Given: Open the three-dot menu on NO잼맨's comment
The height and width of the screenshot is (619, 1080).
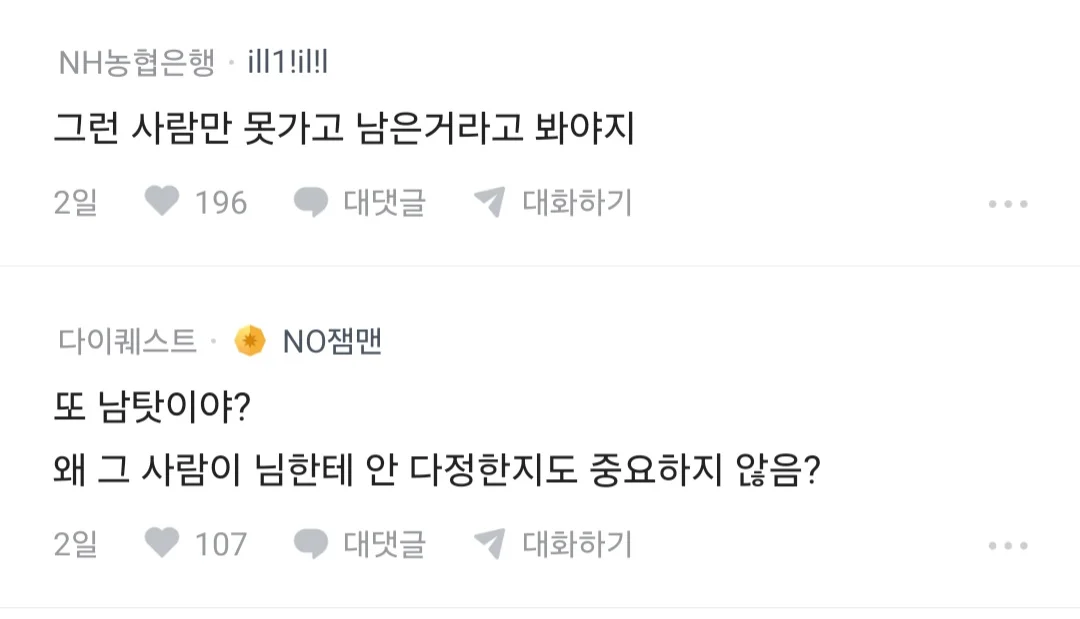Looking at the screenshot, I should tap(1007, 545).
